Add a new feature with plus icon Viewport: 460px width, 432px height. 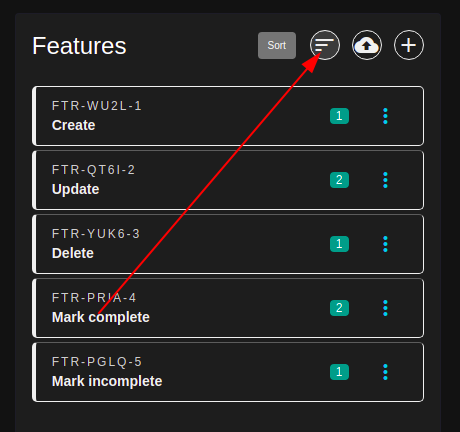point(409,45)
